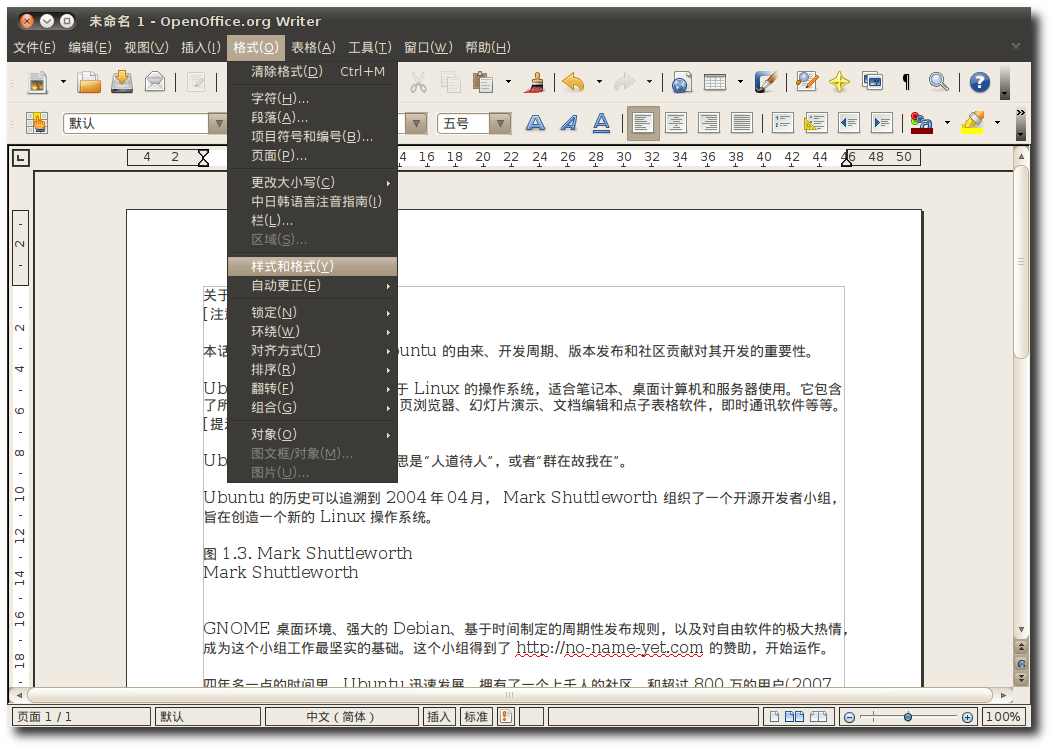The height and width of the screenshot is (750, 1054).
Task: Toggle justified alignment
Action: tap(741, 123)
